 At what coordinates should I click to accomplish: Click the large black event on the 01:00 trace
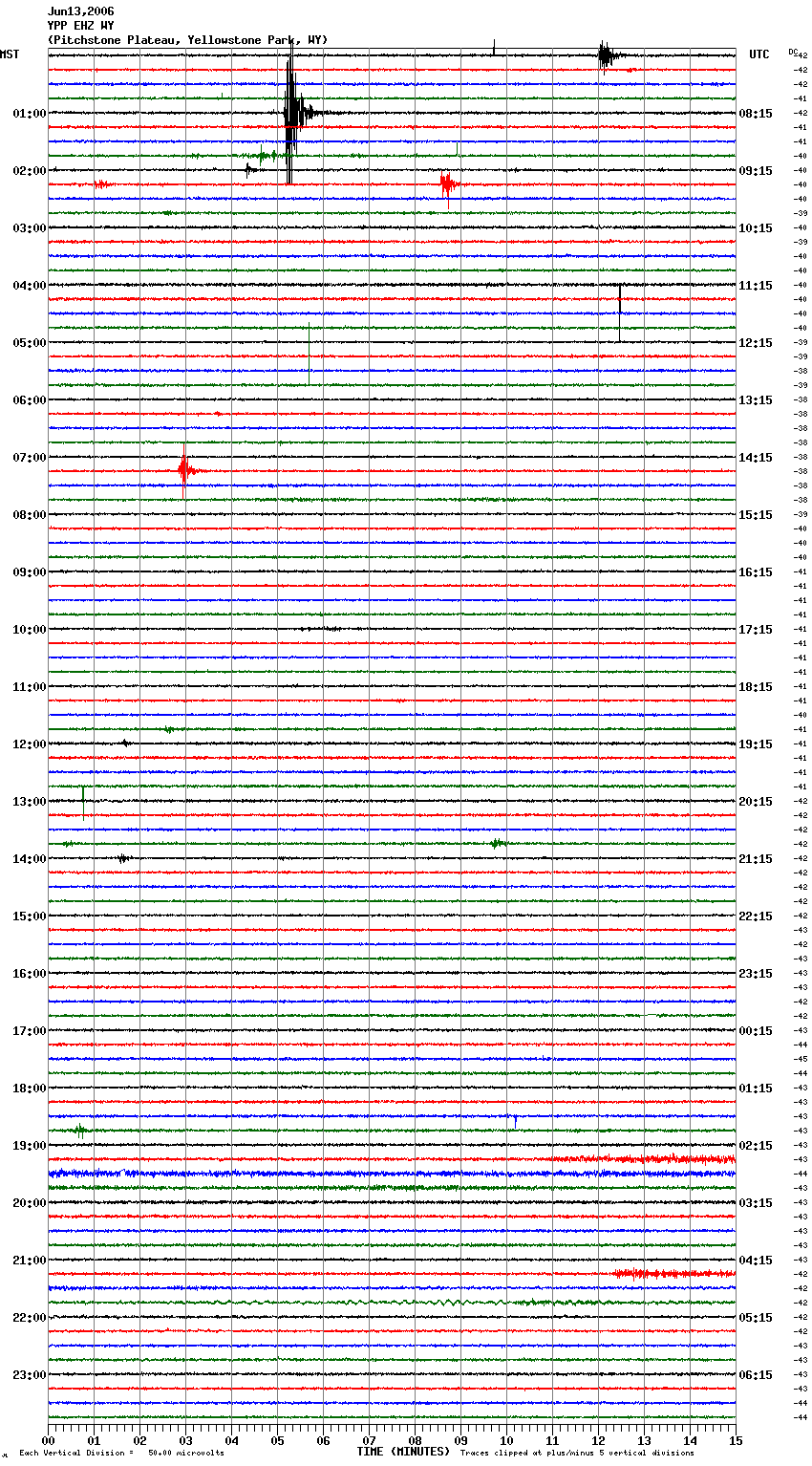click(x=294, y=113)
